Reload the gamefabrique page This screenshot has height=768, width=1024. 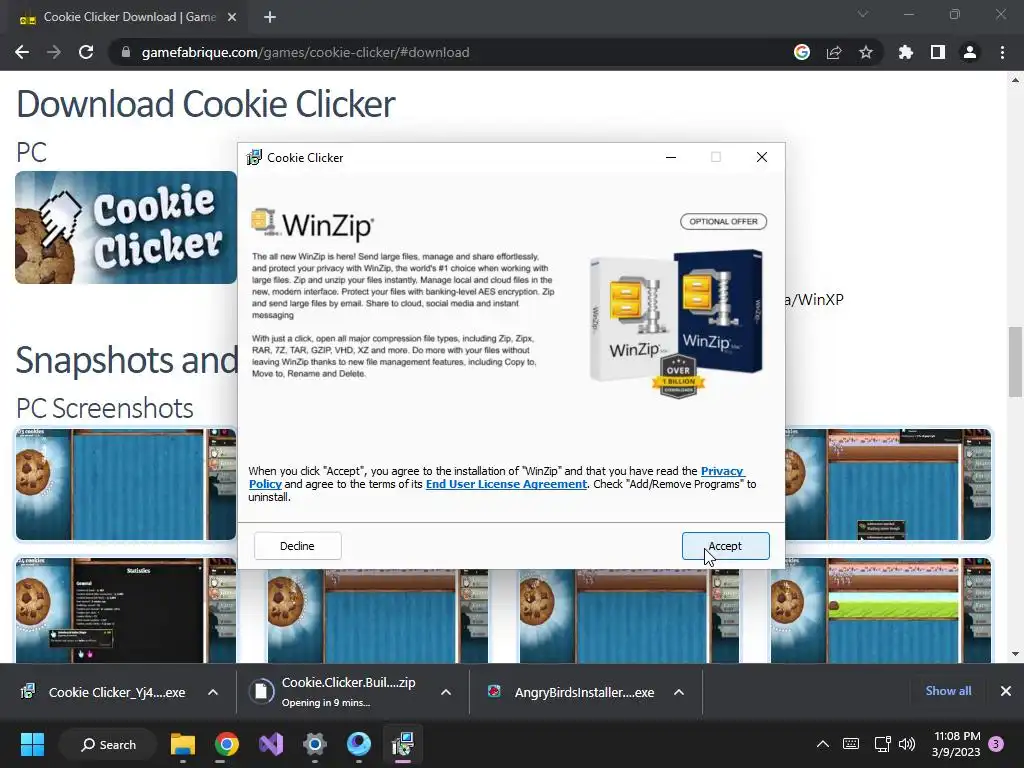pos(86,52)
